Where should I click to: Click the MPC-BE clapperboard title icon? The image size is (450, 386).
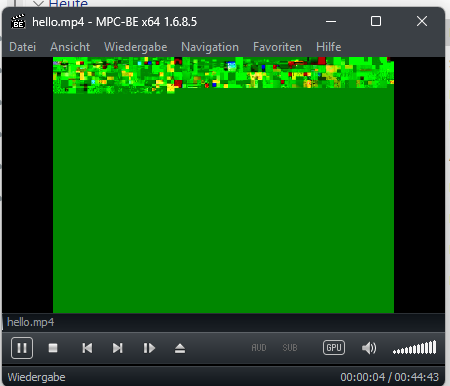tap(18, 22)
